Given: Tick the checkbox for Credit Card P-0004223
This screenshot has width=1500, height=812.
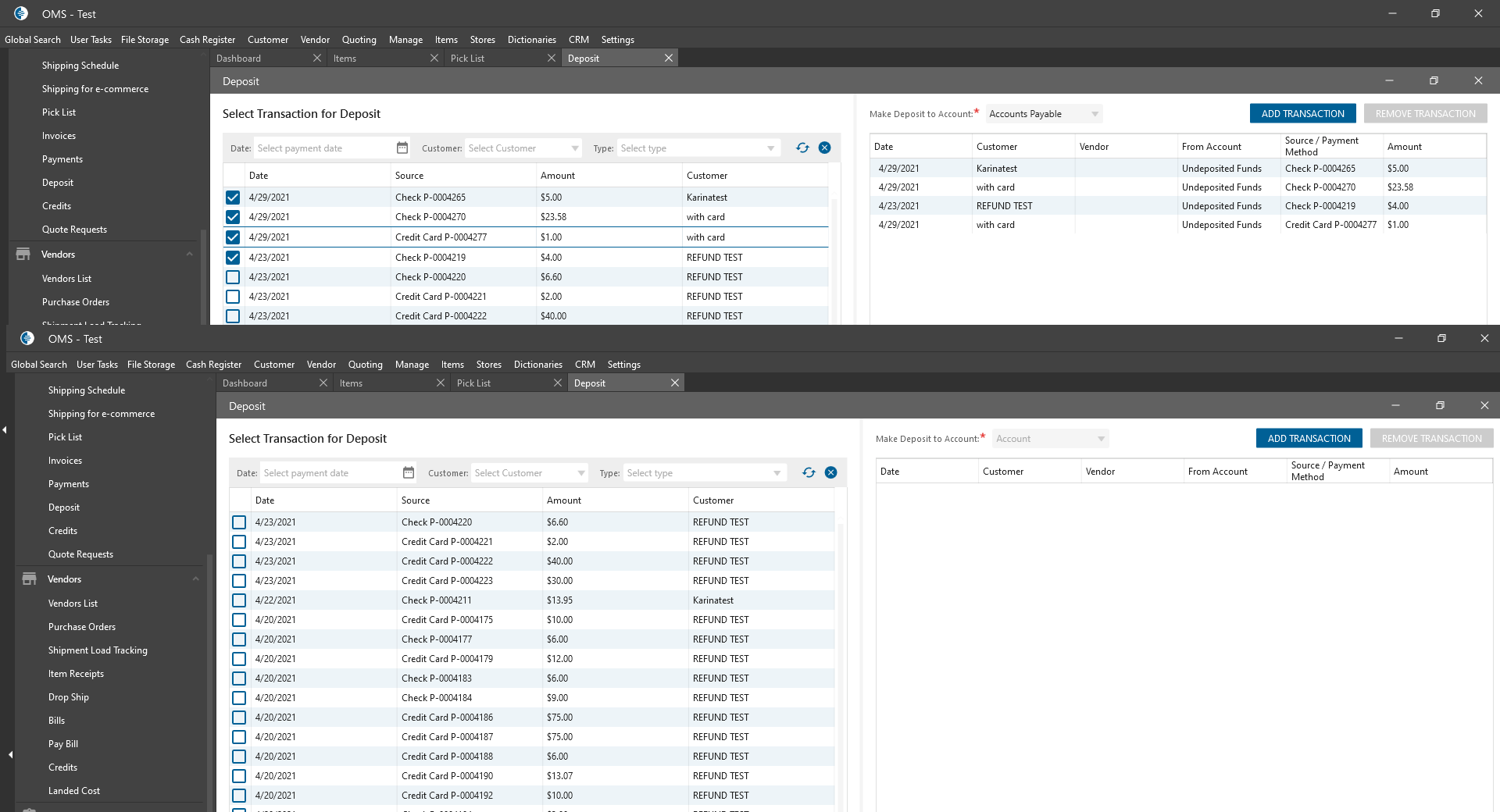Looking at the screenshot, I should click(x=239, y=581).
